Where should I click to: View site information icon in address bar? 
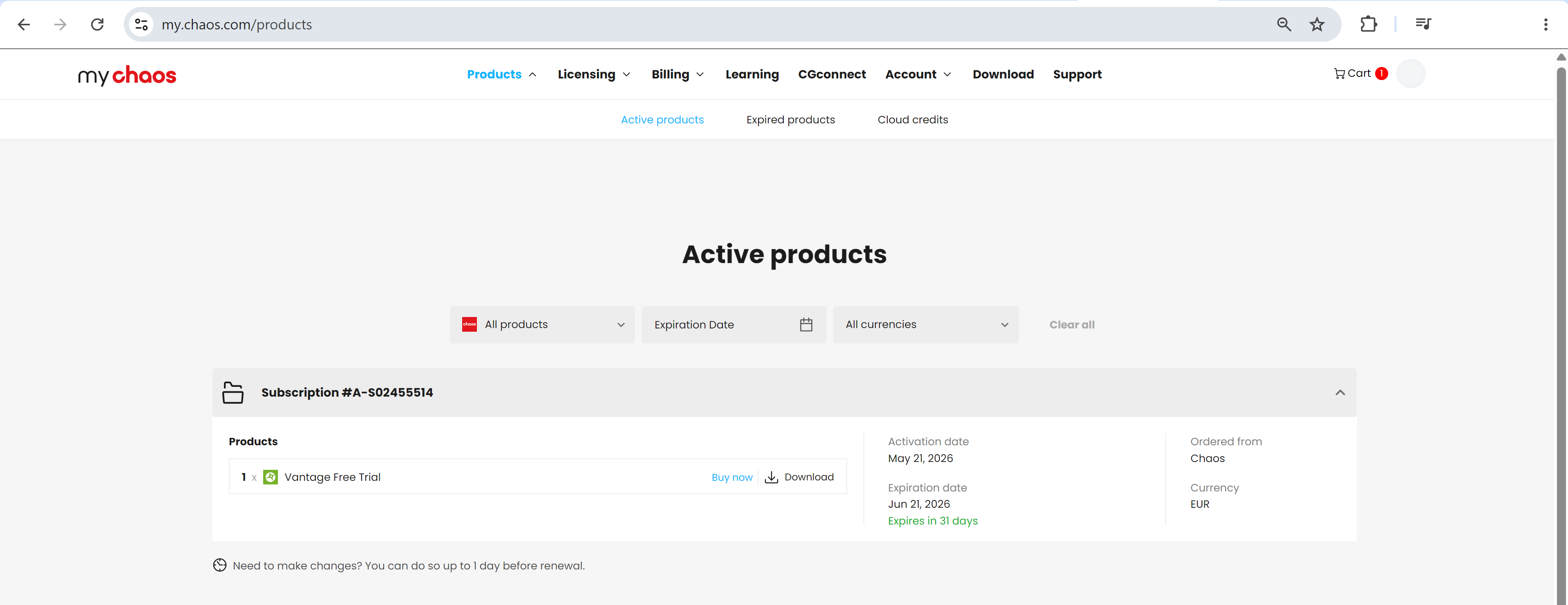[x=141, y=25]
